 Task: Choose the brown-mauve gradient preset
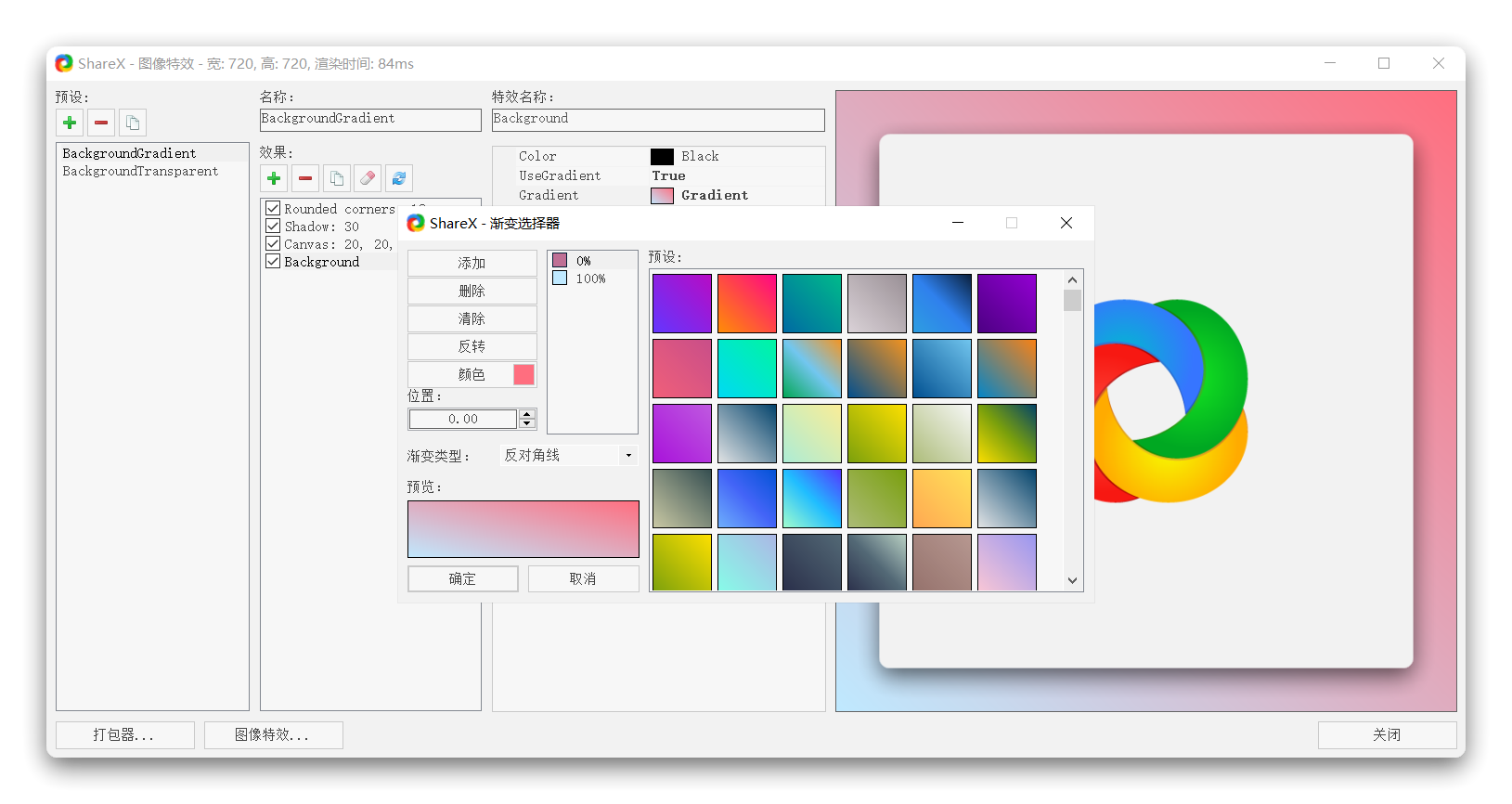point(942,562)
